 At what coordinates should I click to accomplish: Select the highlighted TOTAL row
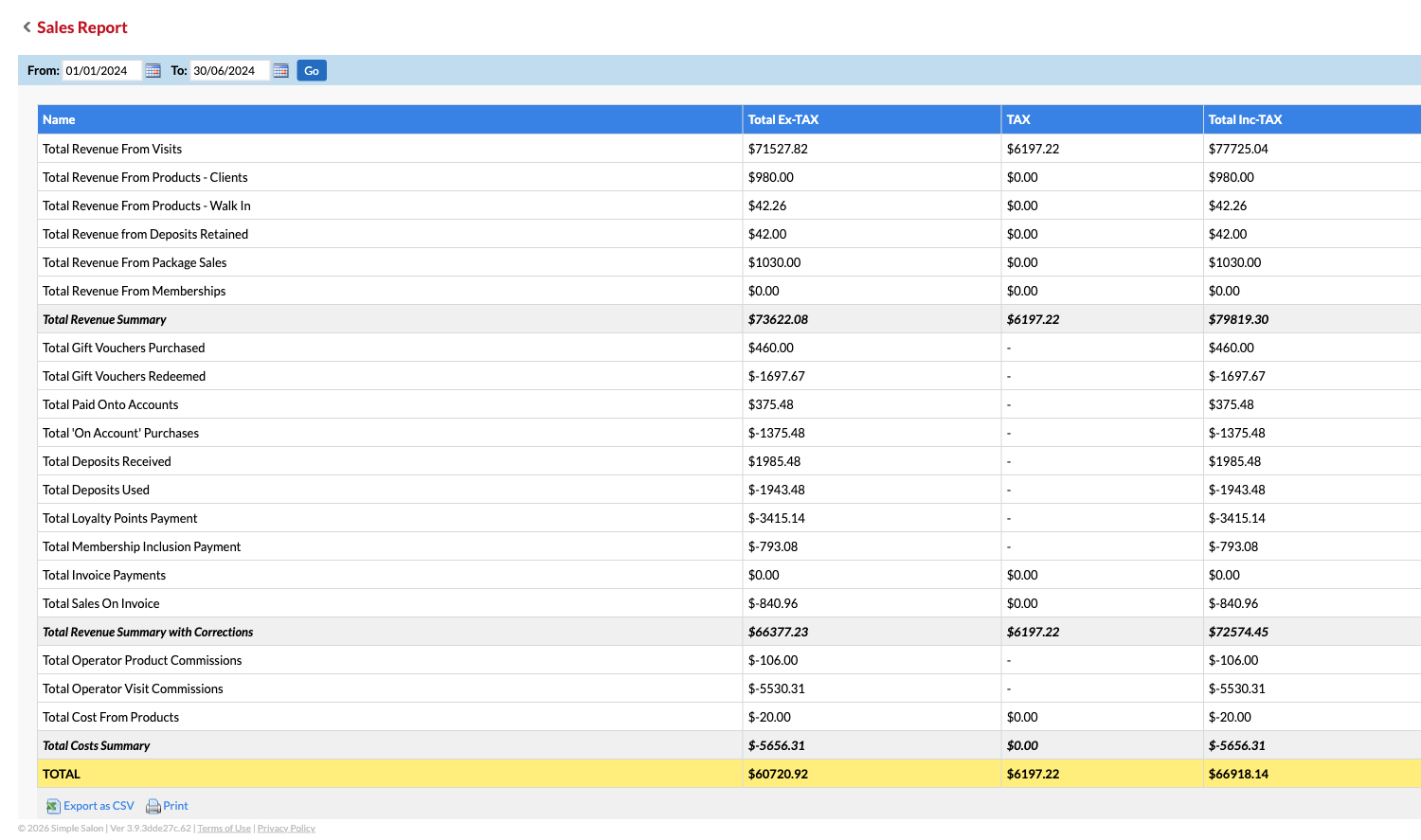tap(379, 774)
